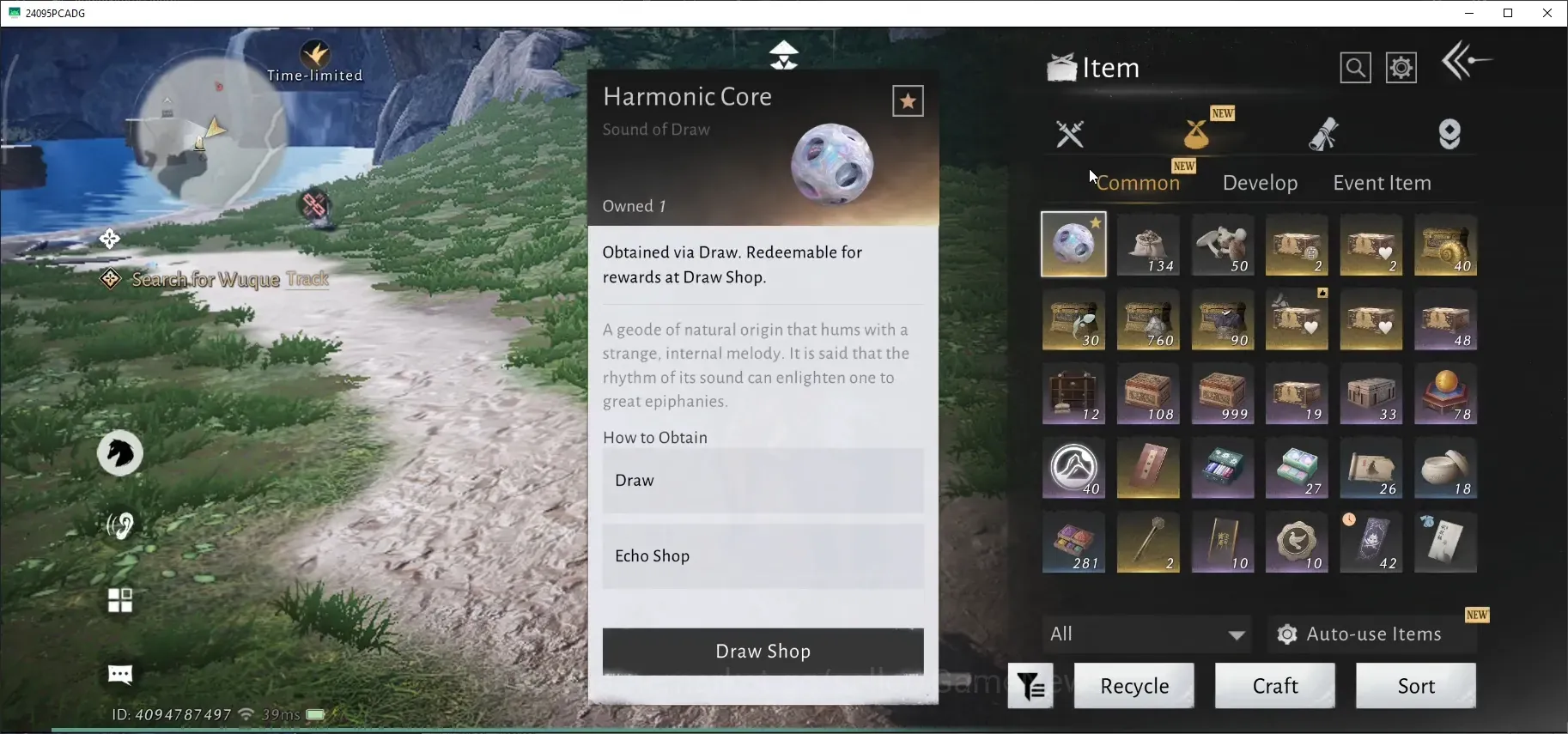Open the four-square grid menu icon

[x=120, y=600]
